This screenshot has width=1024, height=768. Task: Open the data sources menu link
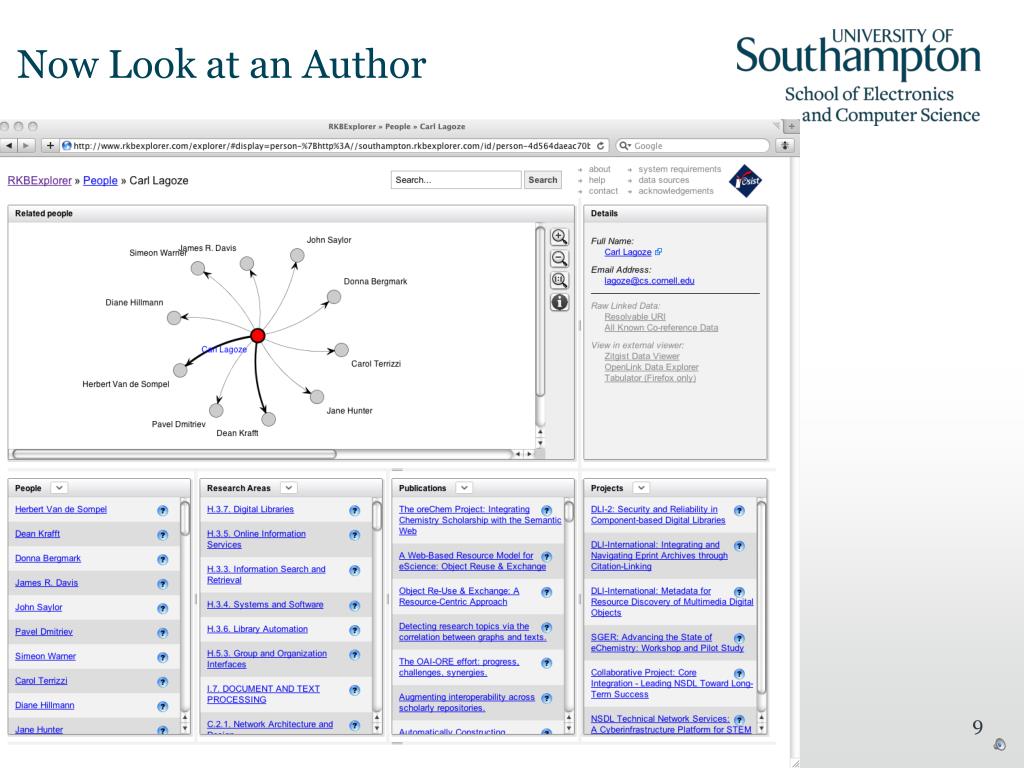click(664, 180)
